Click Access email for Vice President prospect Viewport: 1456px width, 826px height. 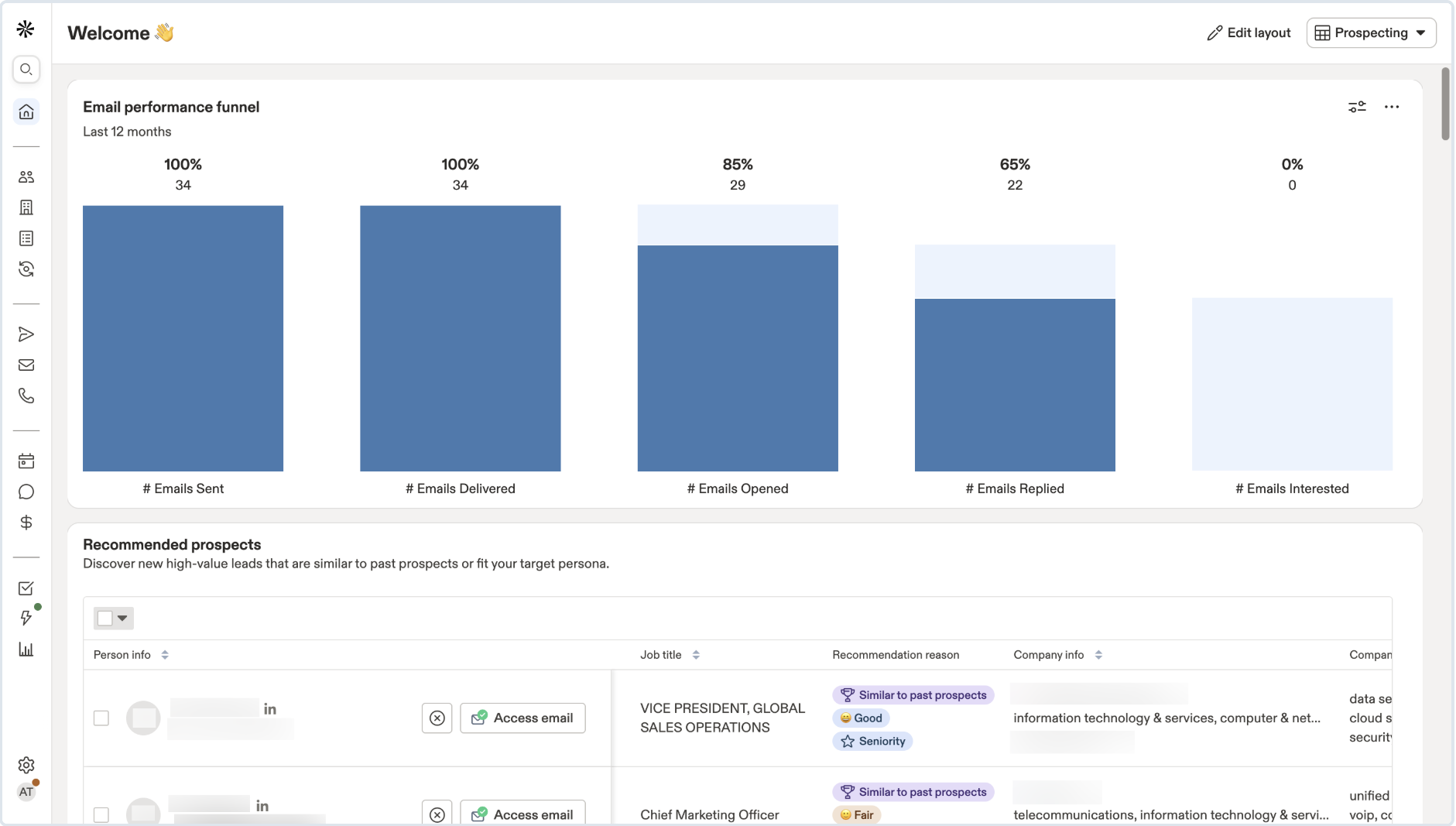[x=522, y=718]
